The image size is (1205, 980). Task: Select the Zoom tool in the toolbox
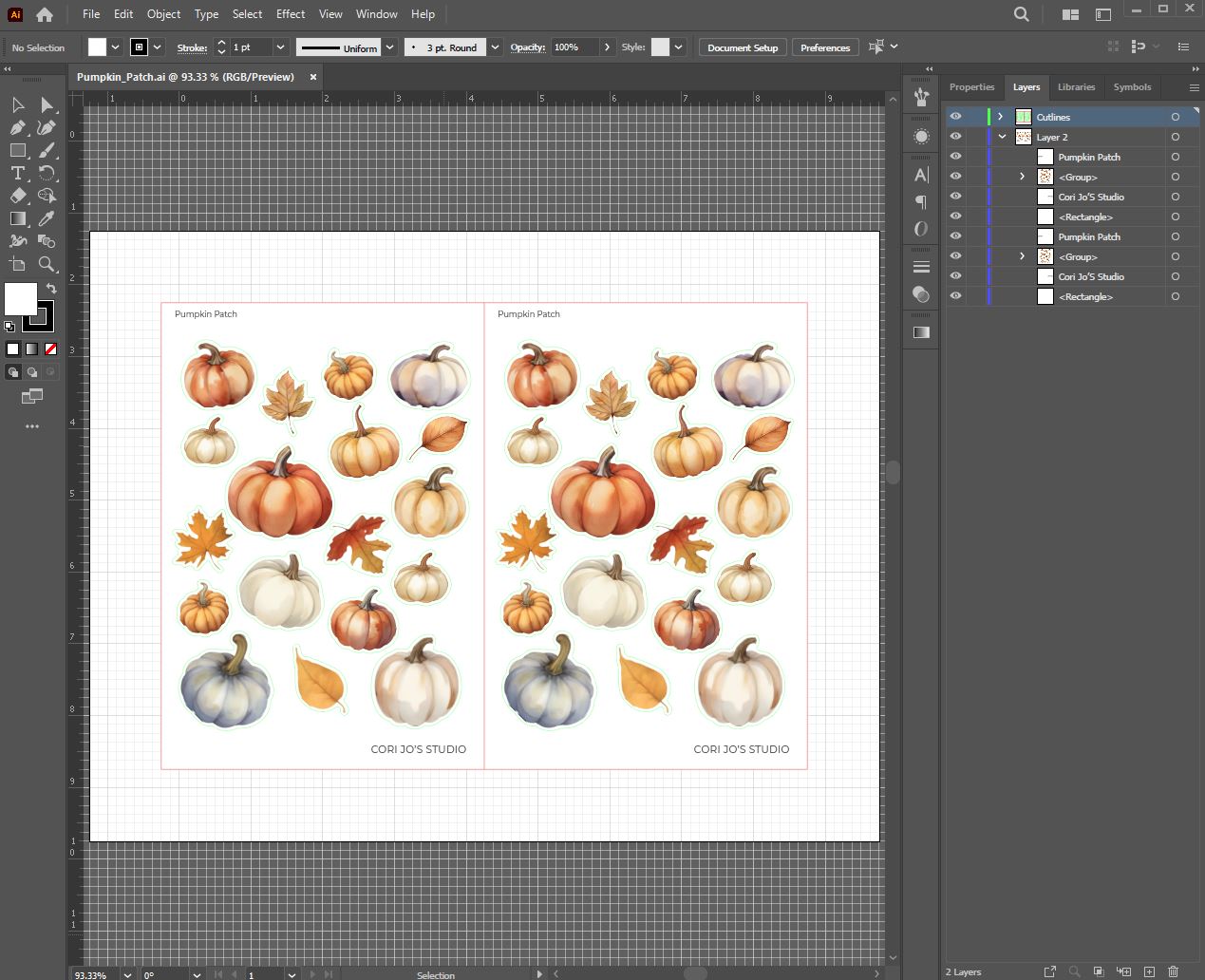click(47, 264)
